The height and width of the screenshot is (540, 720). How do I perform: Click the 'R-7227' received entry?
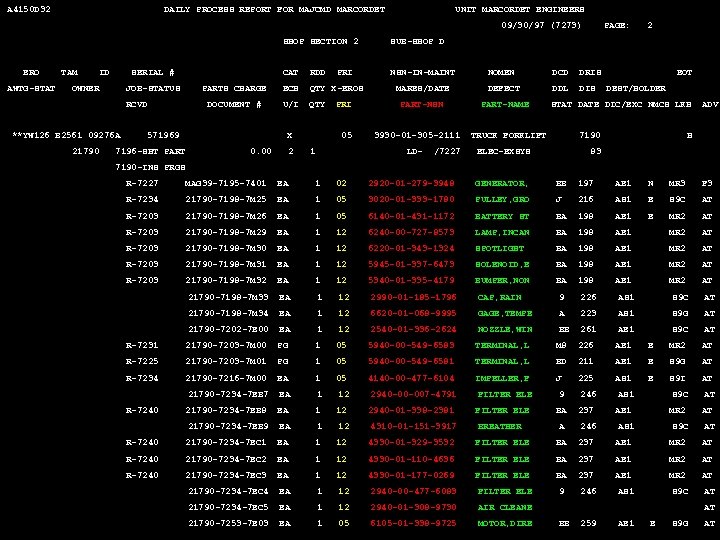pos(142,183)
